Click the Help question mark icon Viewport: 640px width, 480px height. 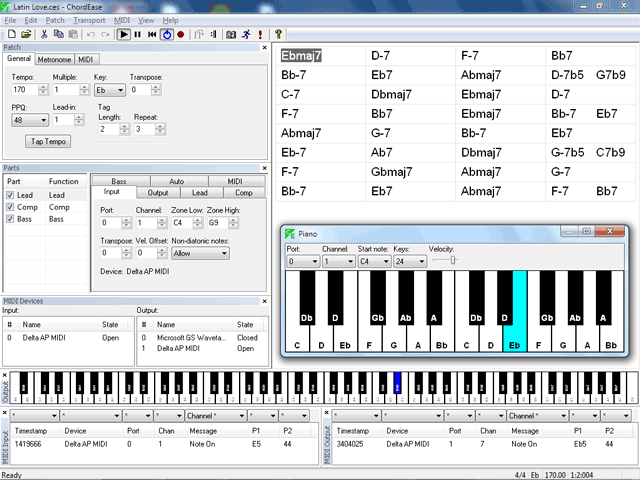[x=278, y=34]
